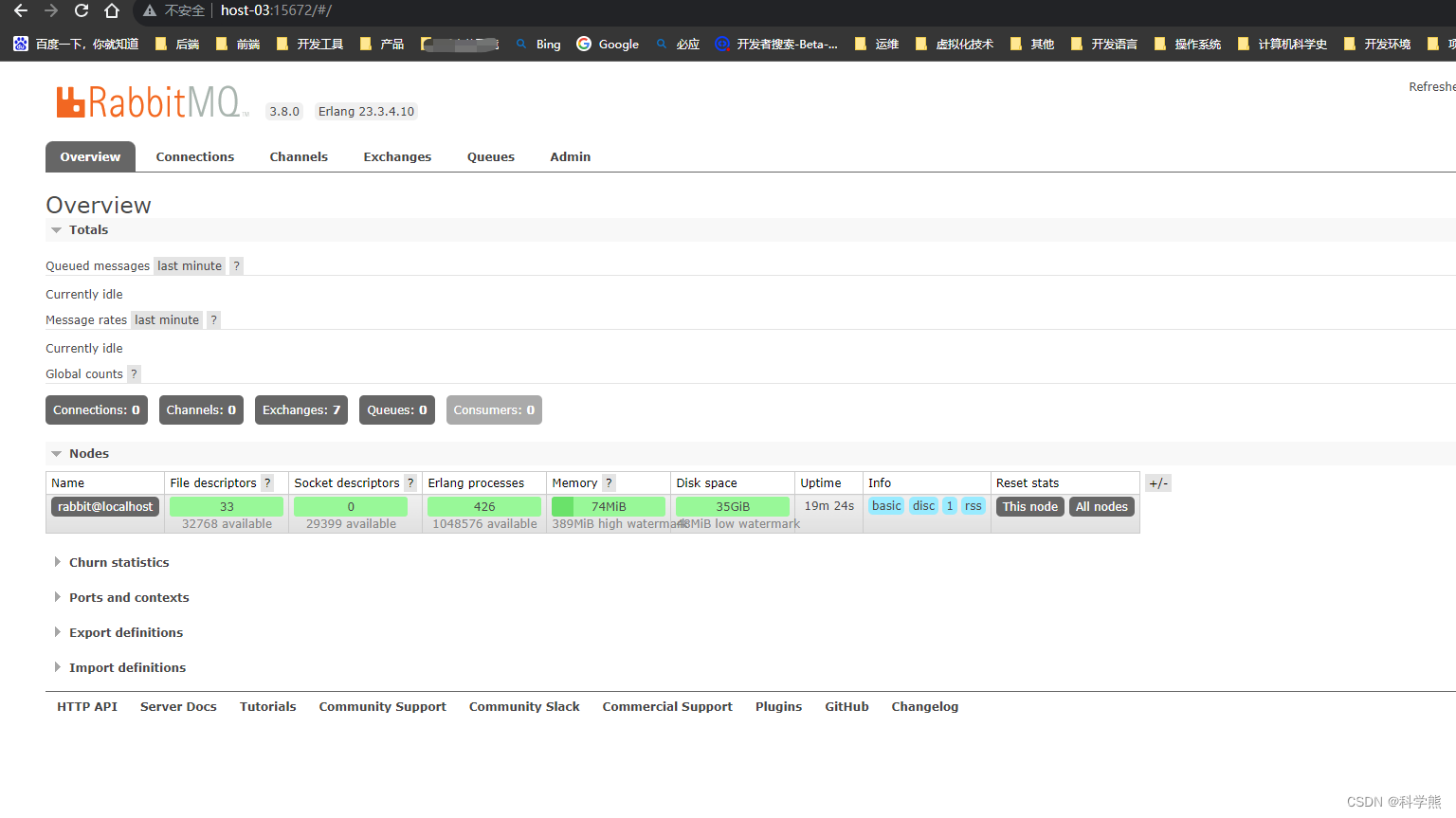Screen dimensions: 1456x818
Task: Click the RabbitMQ logo
Action: point(152,101)
